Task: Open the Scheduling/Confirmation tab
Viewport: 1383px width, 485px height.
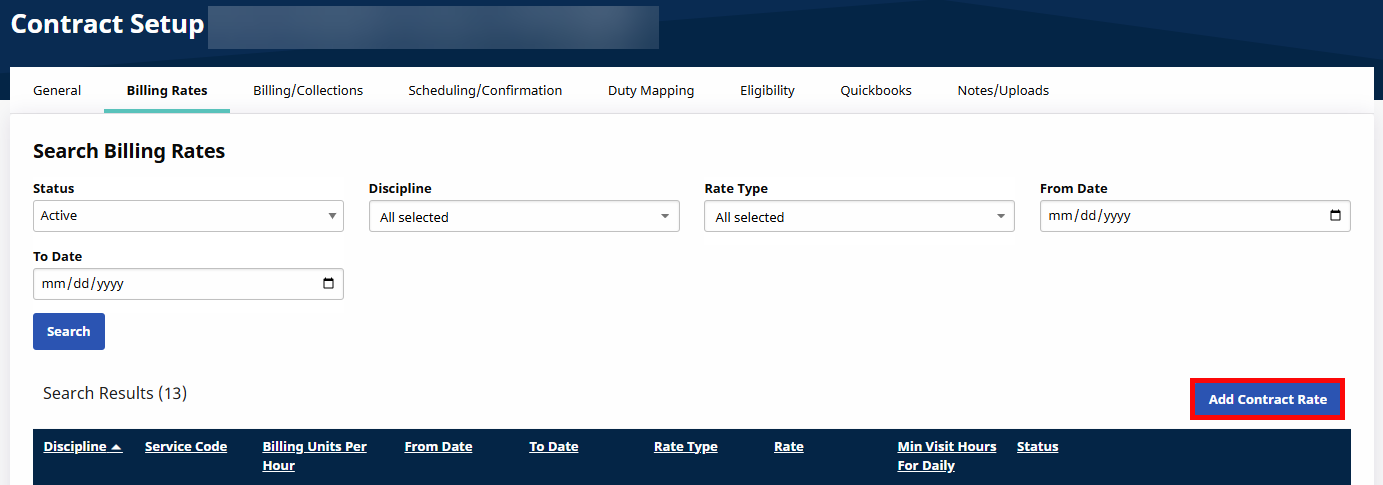Action: coord(485,91)
